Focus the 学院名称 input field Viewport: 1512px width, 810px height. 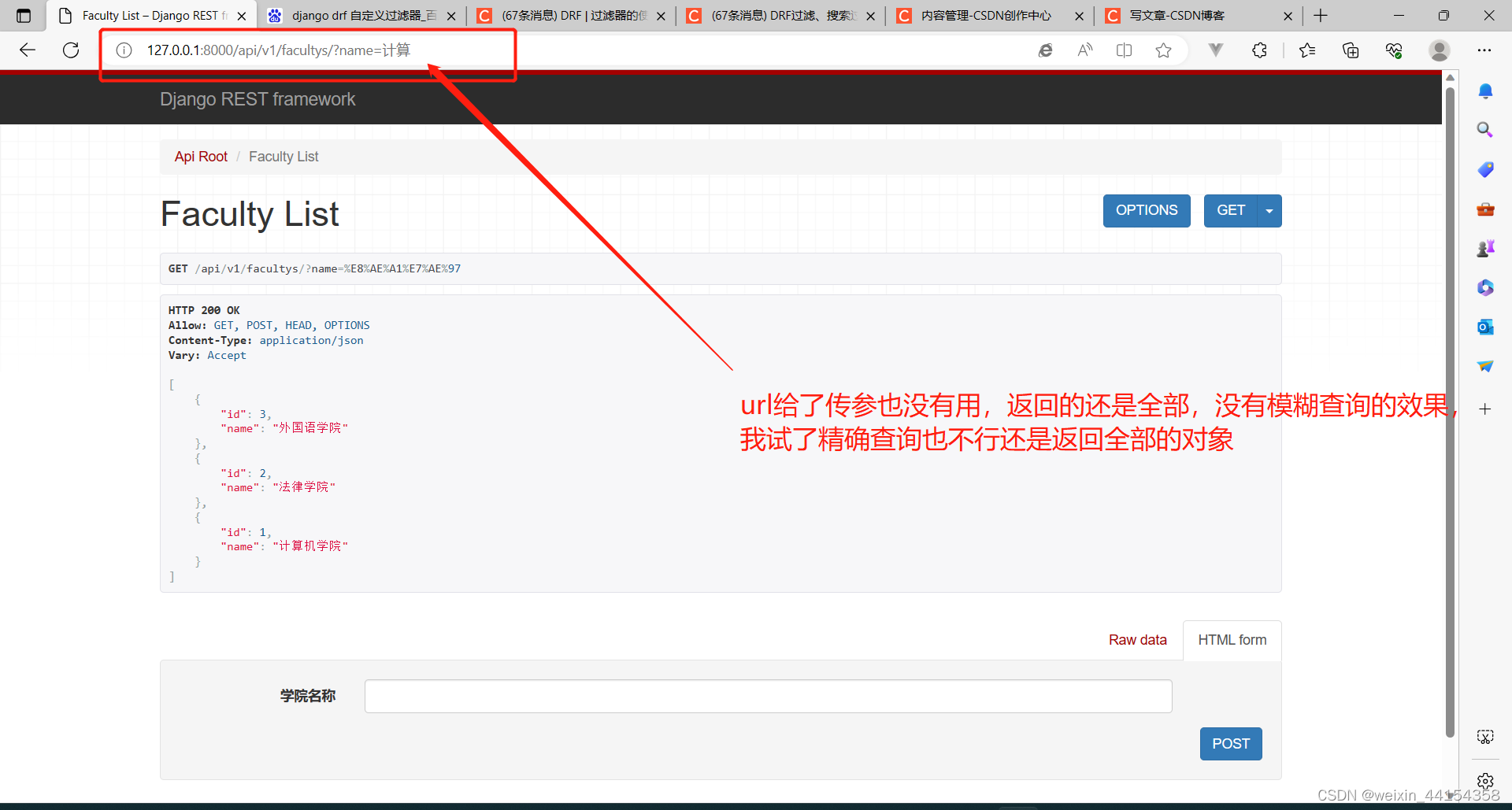(768, 696)
